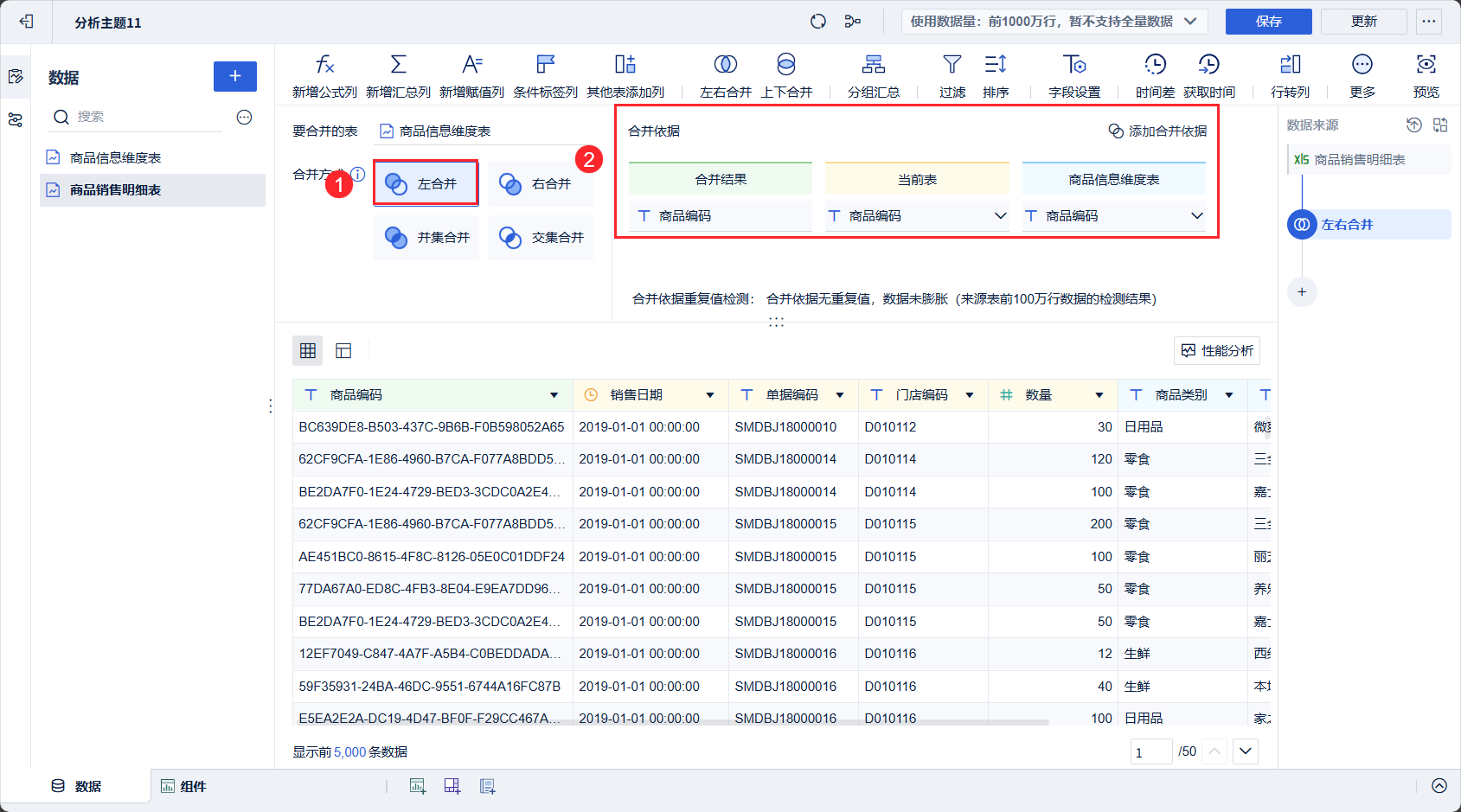This screenshot has width=1461, height=812.
Task: Click the blue 保存 button
Action: 1268,22
